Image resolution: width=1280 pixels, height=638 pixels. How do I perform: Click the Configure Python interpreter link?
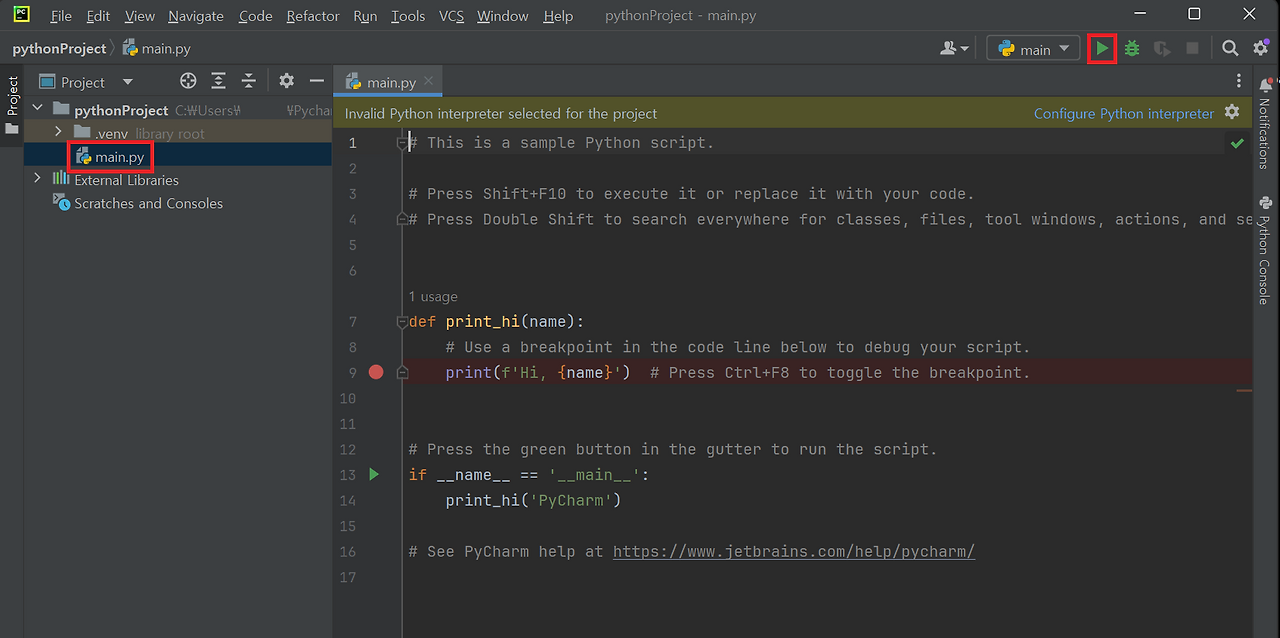click(x=1122, y=113)
